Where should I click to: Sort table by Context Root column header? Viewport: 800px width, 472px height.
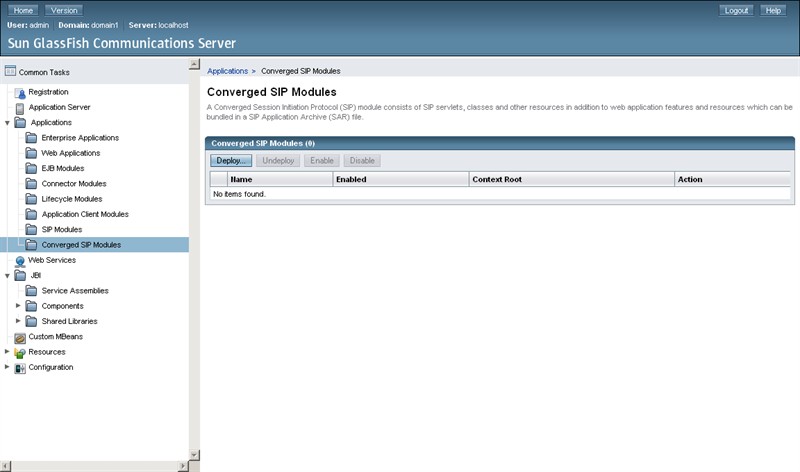[497, 179]
